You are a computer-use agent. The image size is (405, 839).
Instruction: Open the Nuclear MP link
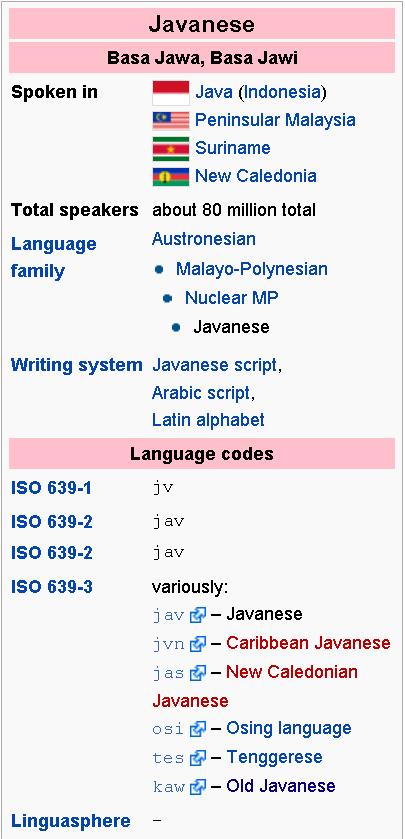[x=232, y=298]
